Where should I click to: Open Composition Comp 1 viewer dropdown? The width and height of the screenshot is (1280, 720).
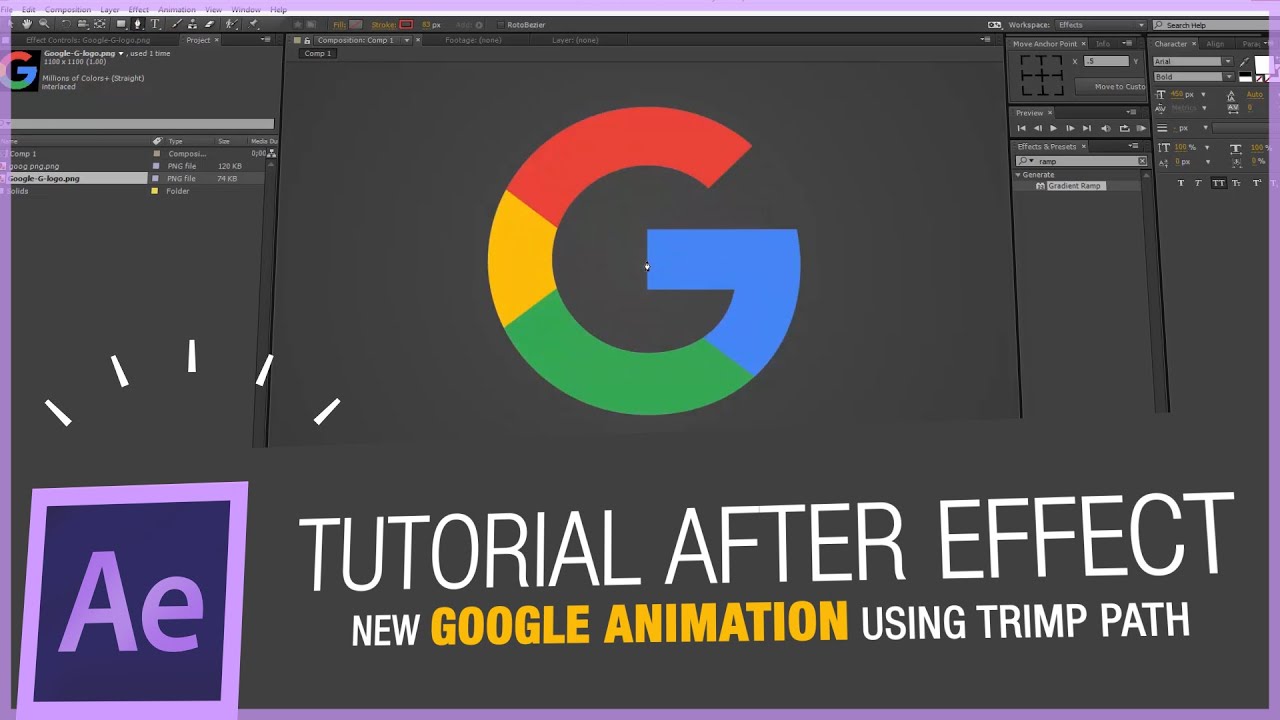(x=407, y=40)
